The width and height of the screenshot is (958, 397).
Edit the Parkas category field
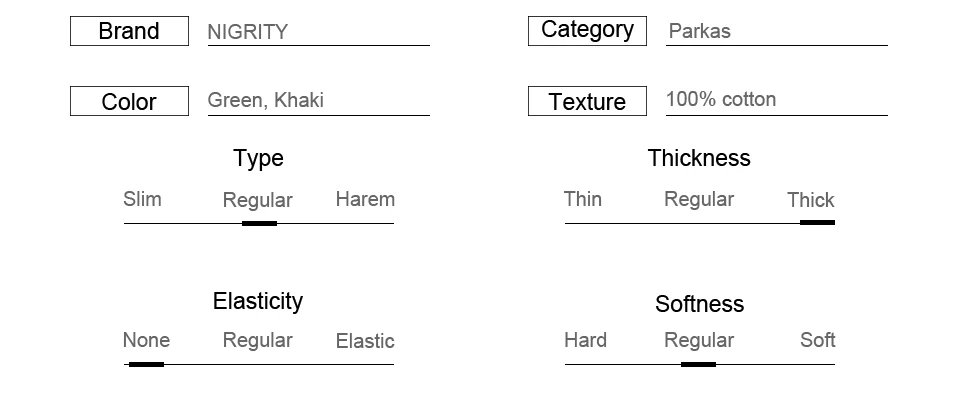[x=777, y=32]
